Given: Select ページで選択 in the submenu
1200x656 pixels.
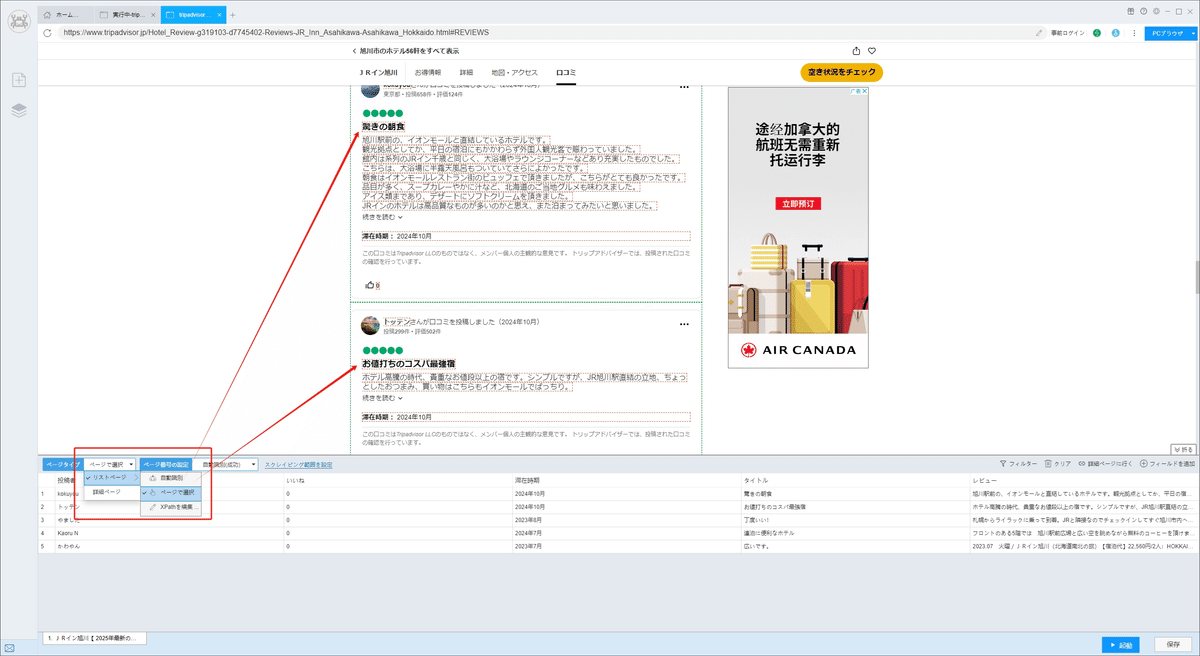Looking at the screenshot, I should (172, 493).
